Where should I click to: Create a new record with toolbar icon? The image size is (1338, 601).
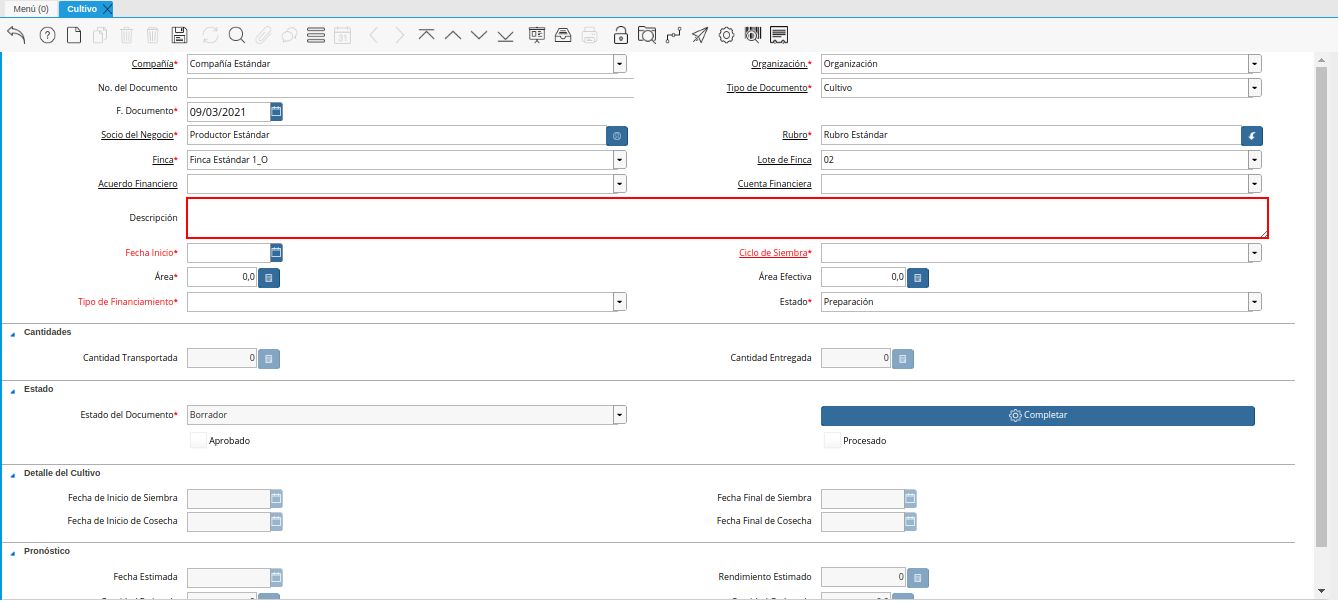click(x=74, y=35)
